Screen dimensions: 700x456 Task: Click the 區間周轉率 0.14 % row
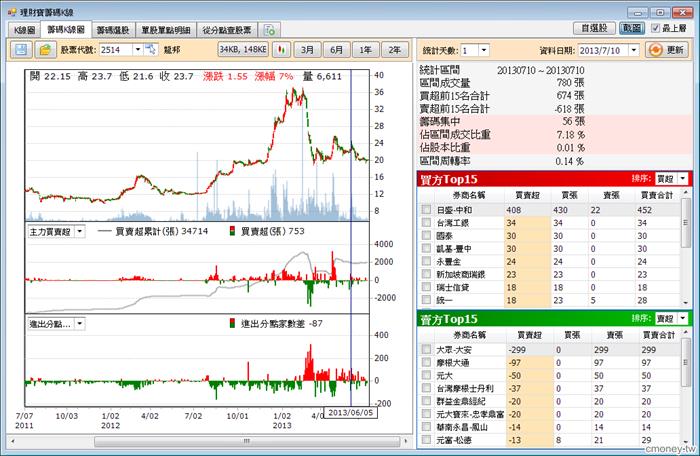554,161
